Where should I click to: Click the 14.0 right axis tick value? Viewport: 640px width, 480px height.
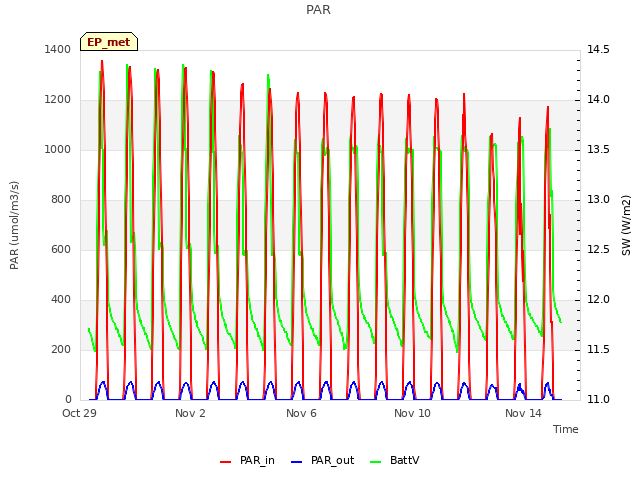(x=598, y=99)
